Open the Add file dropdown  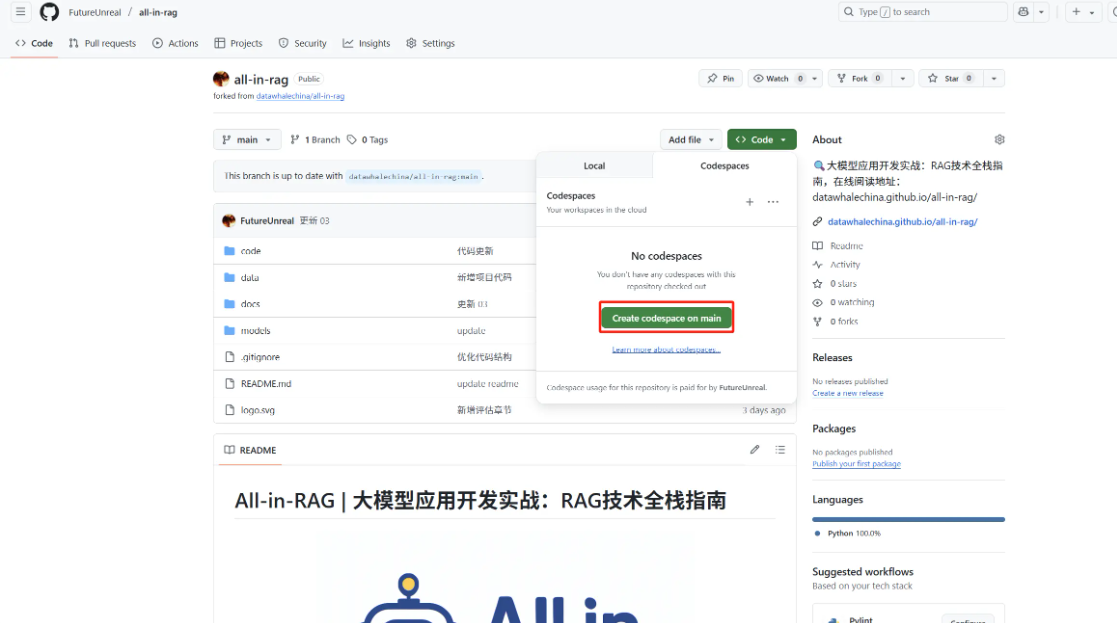(x=691, y=139)
